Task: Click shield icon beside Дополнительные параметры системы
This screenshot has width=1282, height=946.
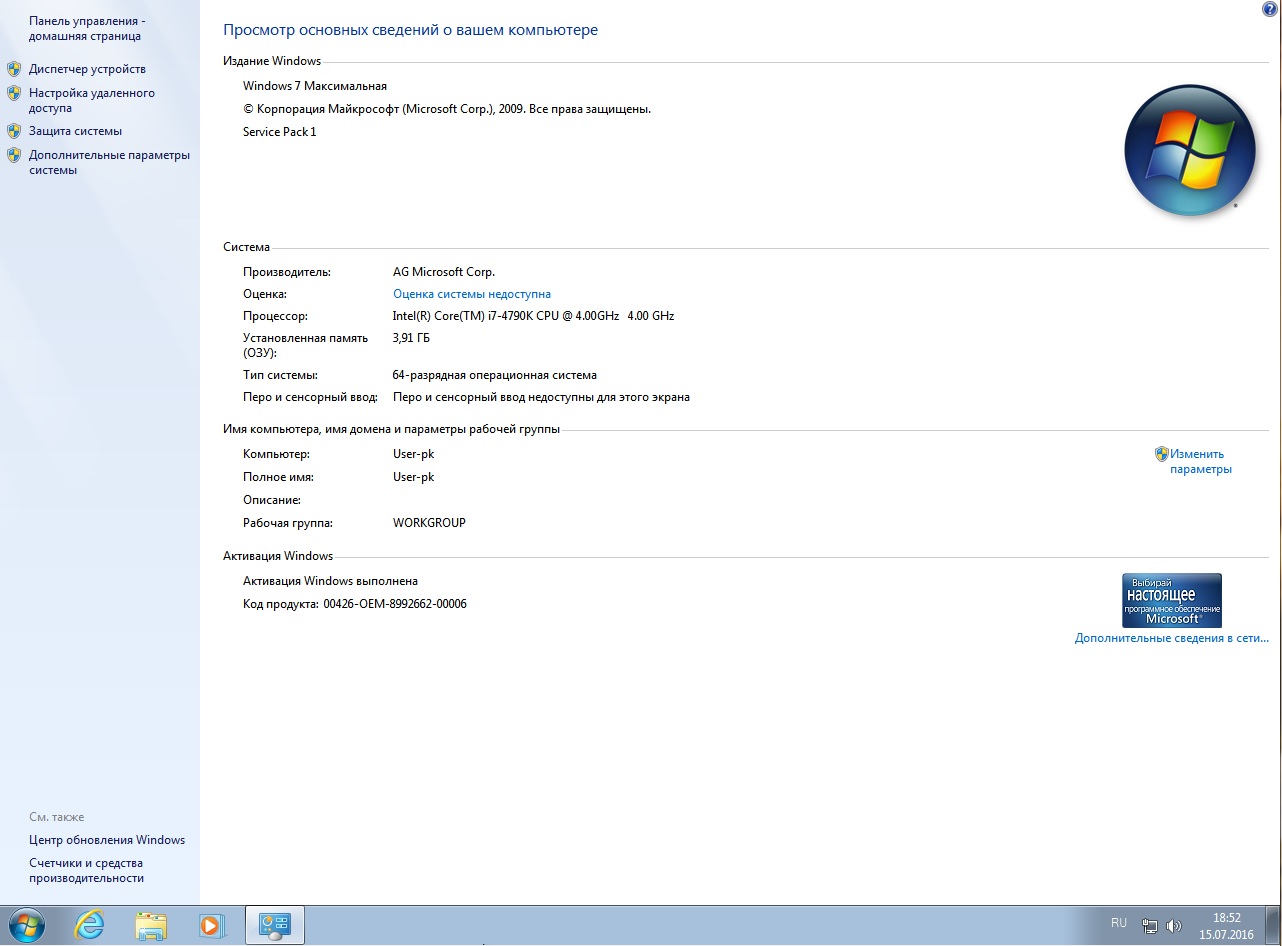Action: (14, 155)
